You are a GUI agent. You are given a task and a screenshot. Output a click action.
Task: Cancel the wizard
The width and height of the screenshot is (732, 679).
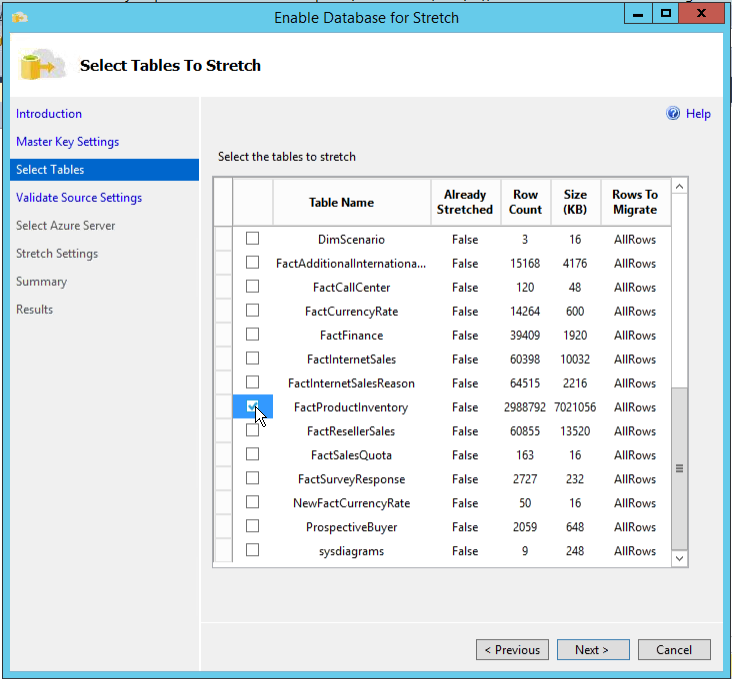[674, 650]
